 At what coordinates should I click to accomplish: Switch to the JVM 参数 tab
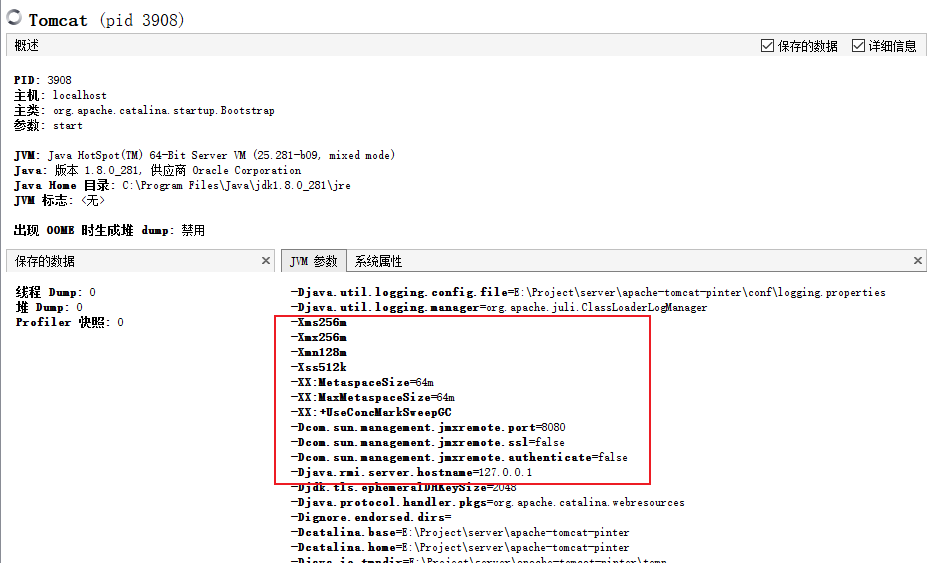click(x=314, y=261)
